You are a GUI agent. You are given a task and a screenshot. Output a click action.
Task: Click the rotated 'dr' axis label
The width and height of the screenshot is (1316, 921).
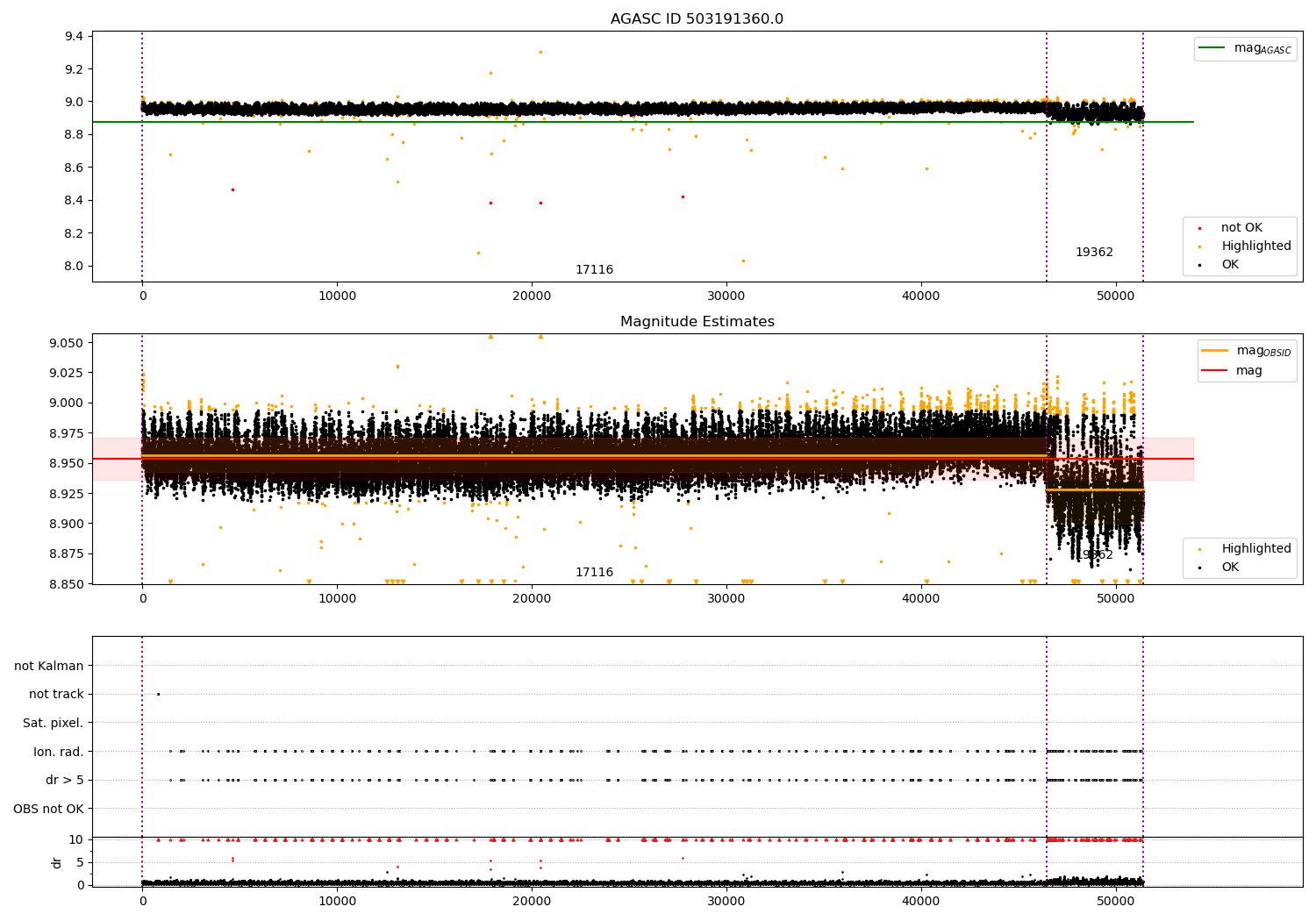57,862
